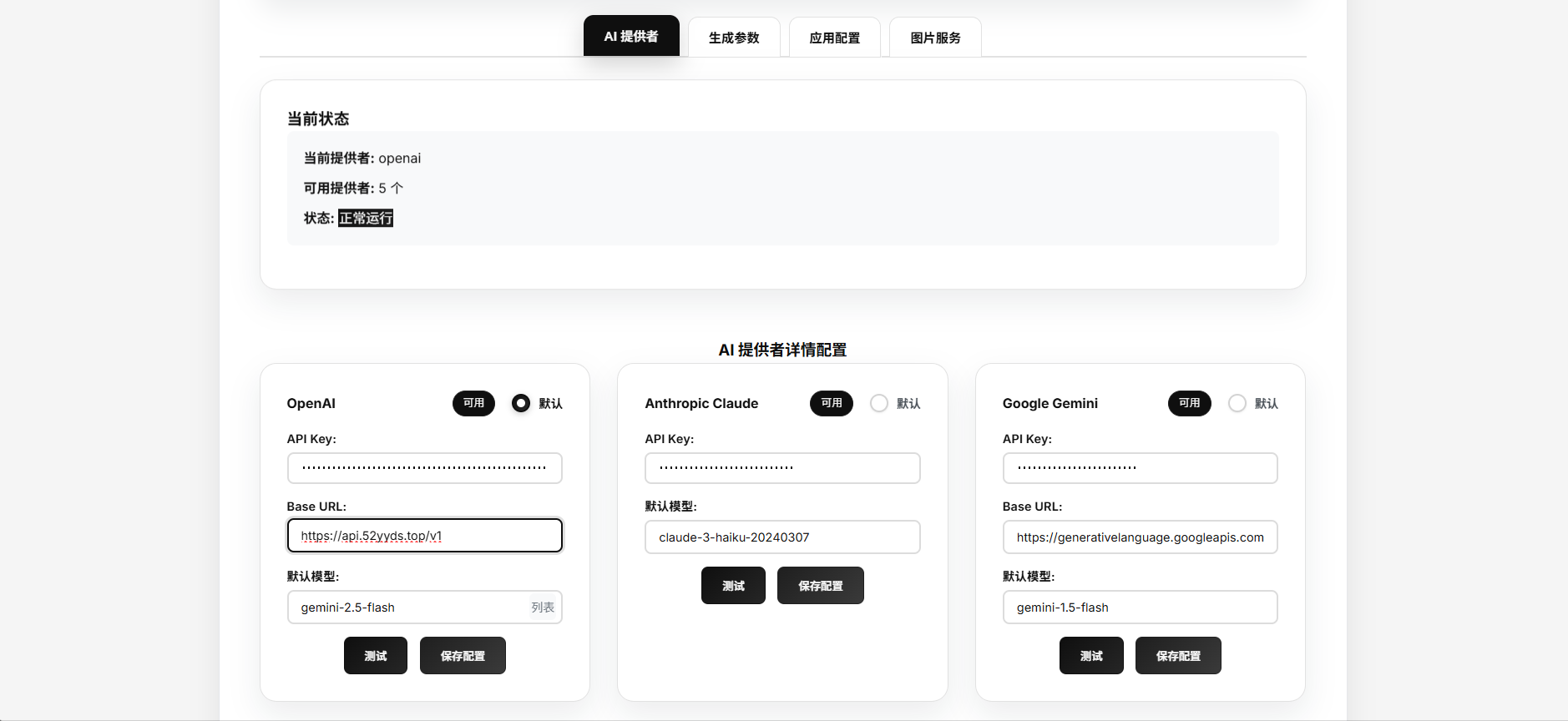
Task: Switch to the 图片服务 tab
Action: click(x=935, y=38)
